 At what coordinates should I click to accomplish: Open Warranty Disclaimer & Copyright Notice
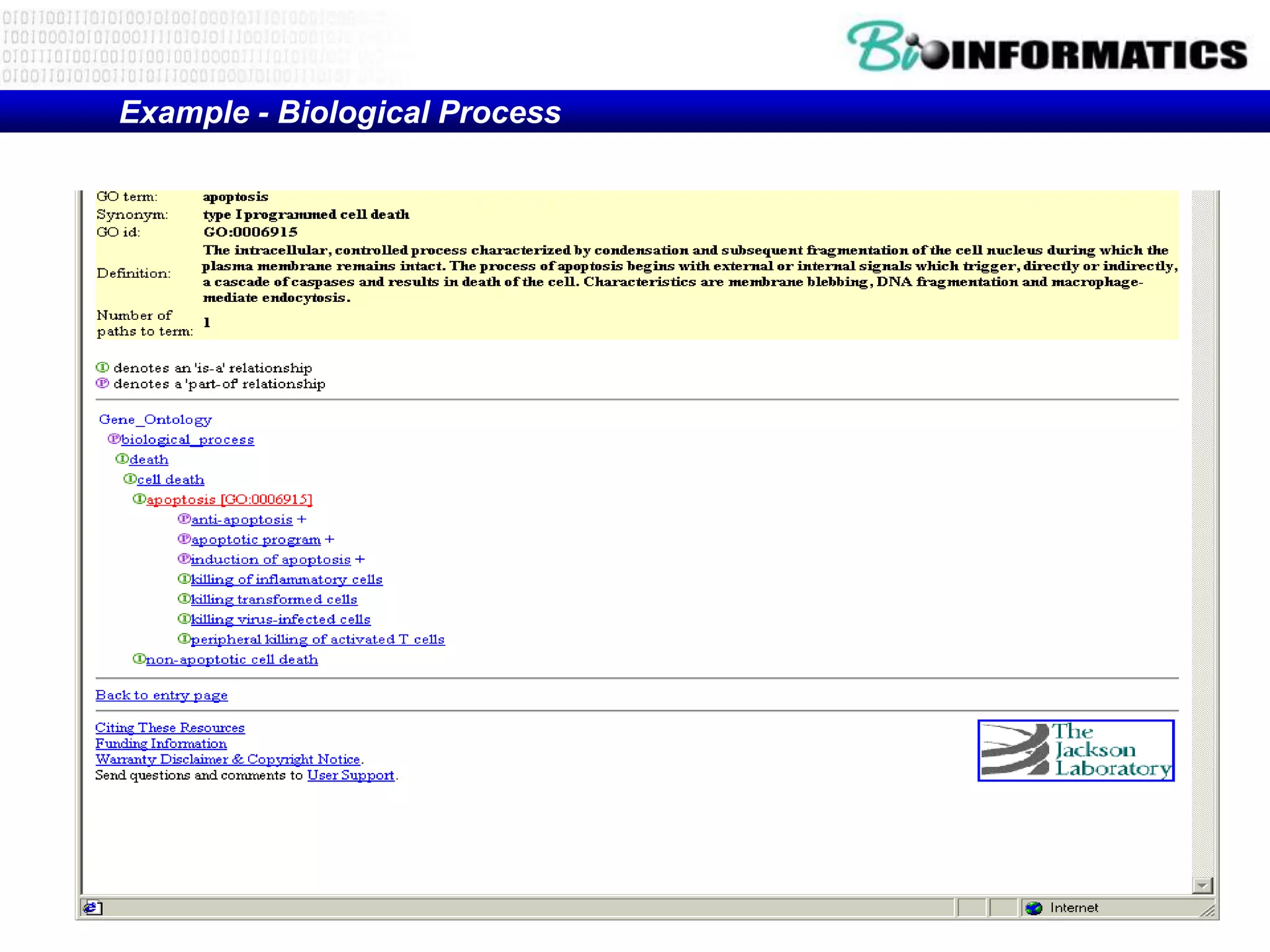[228, 759]
